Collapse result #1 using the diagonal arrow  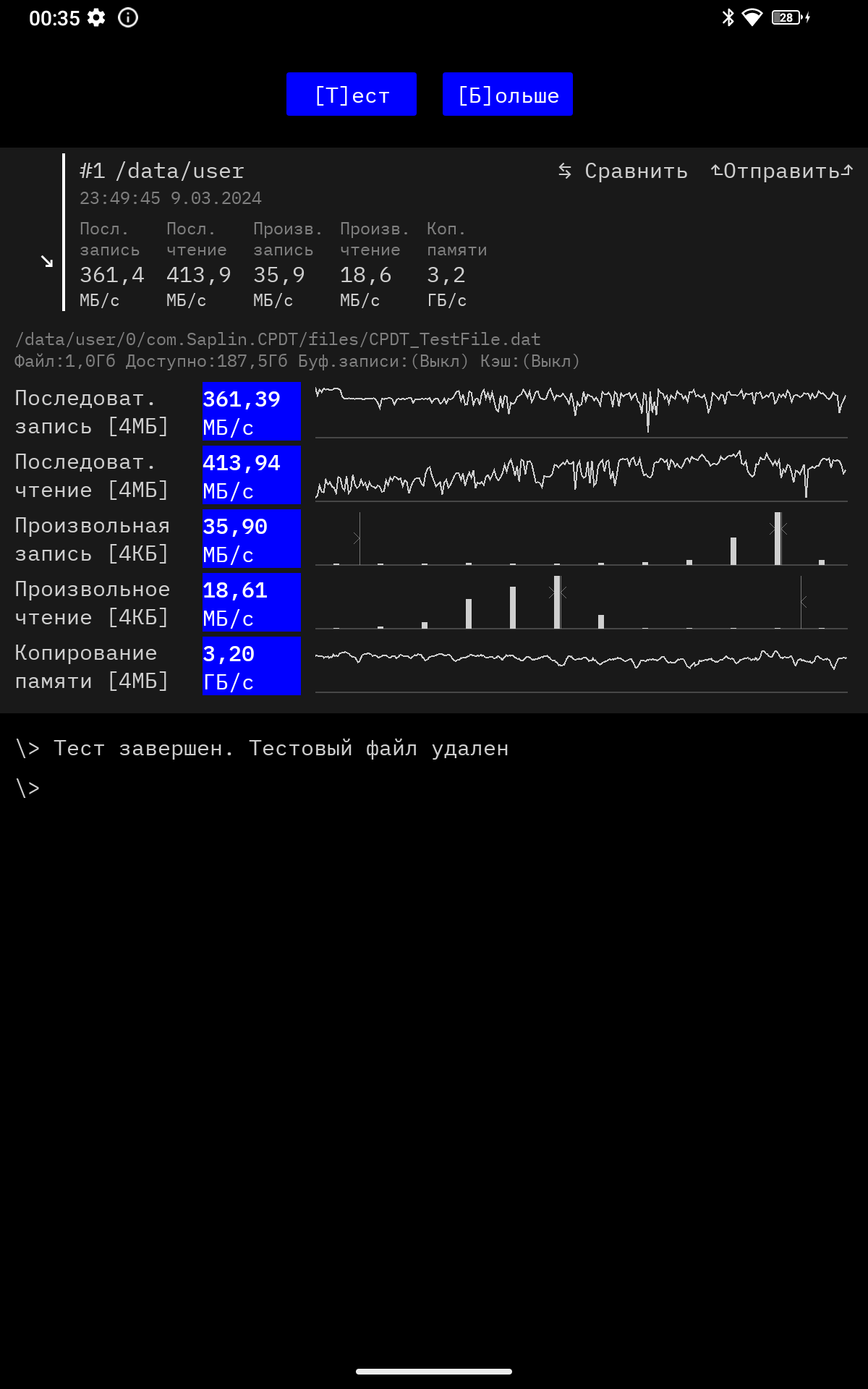click(x=47, y=261)
